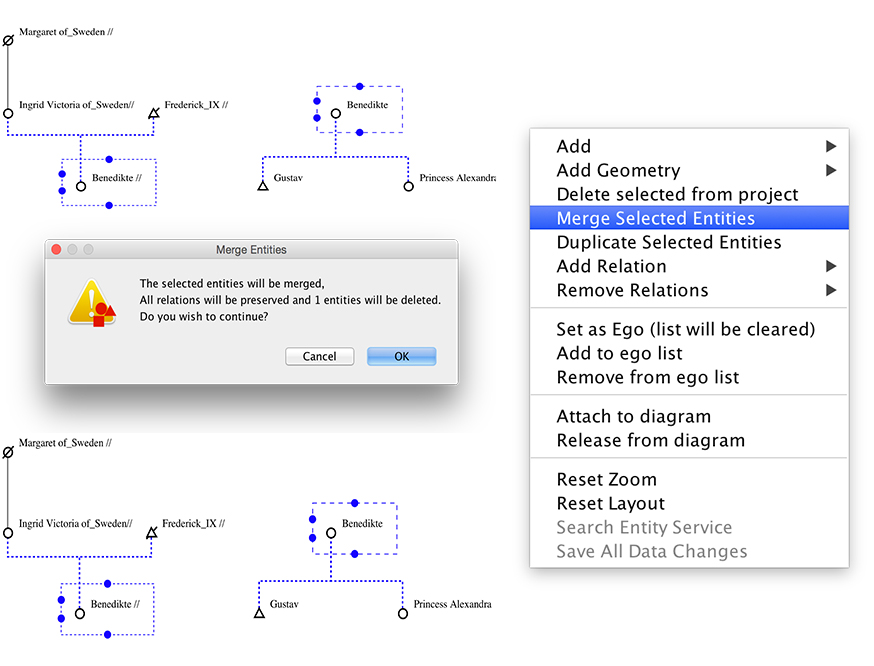Choose Reset Layout option

(689, 503)
